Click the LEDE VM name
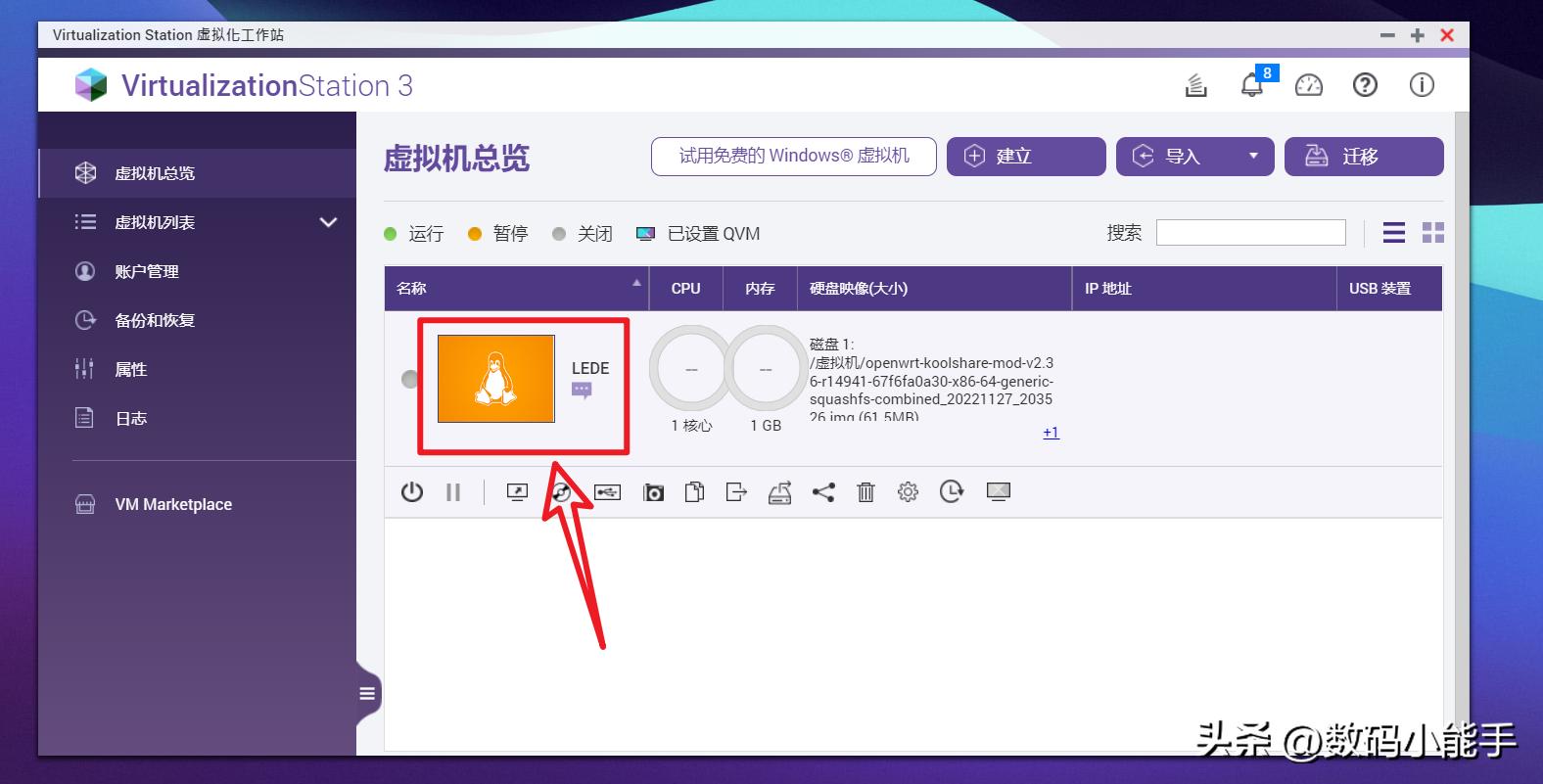This screenshot has height=784, width=1543. (x=590, y=368)
